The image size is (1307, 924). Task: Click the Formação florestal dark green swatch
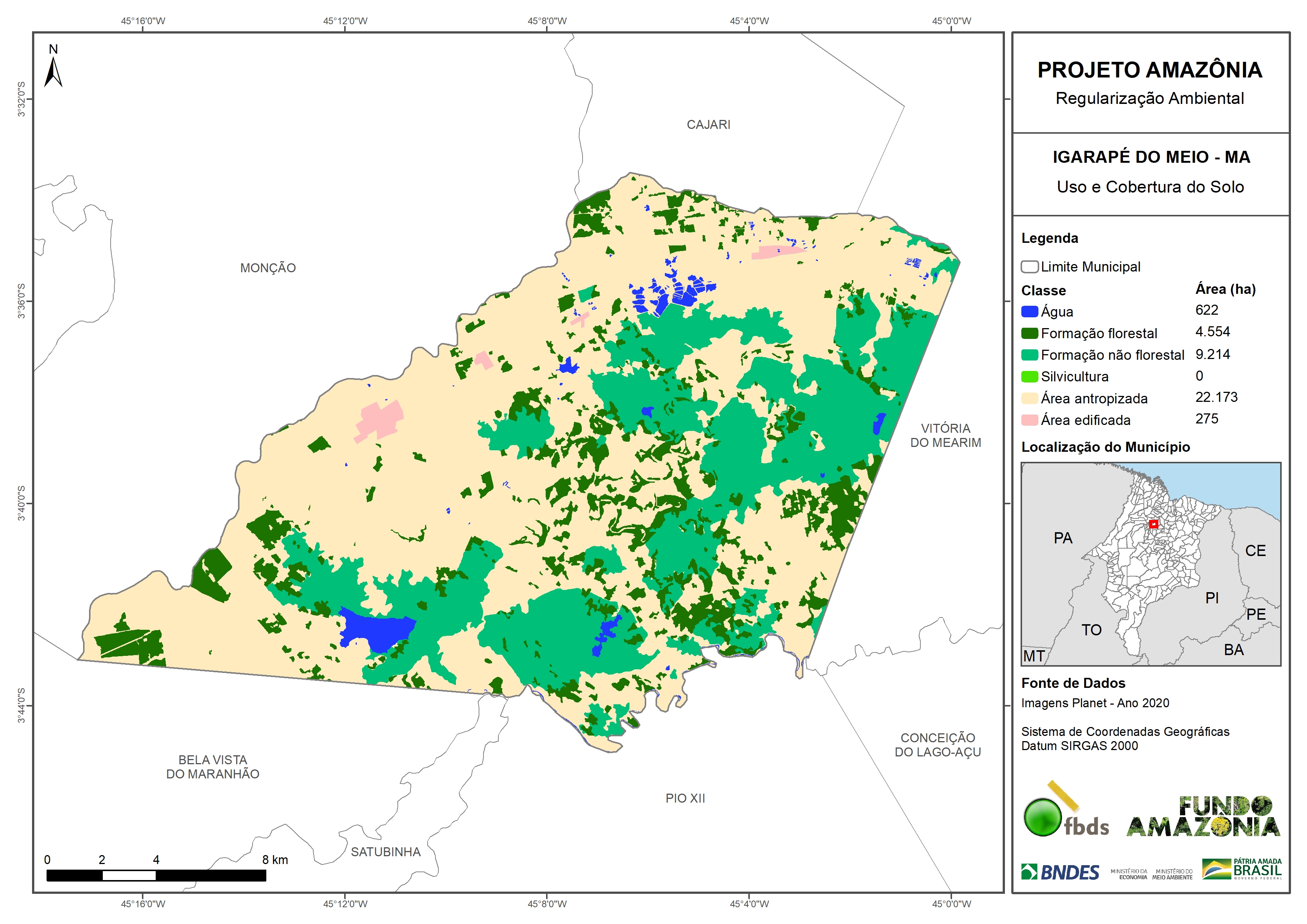click(1029, 334)
